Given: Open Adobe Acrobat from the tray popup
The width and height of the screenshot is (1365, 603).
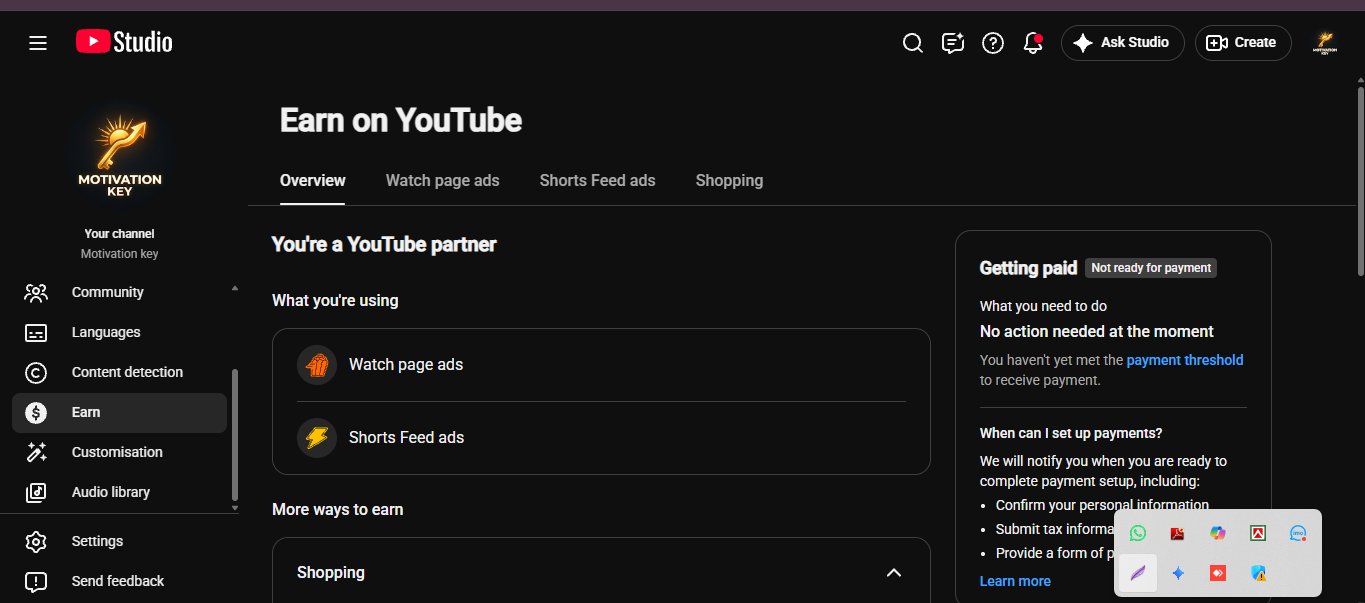Looking at the screenshot, I should (x=1177, y=534).
